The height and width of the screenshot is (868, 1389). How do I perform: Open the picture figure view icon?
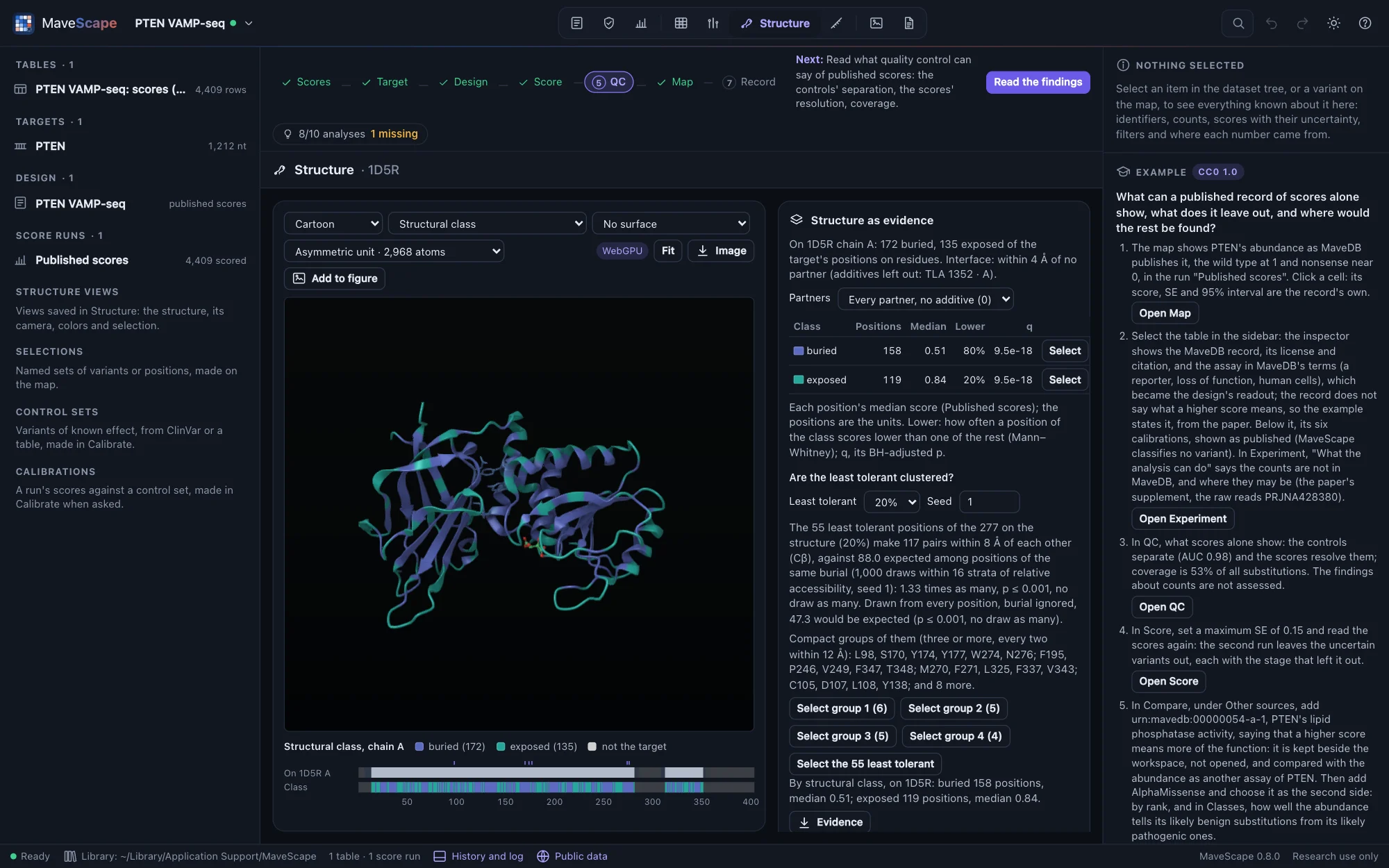pos(876,23)
